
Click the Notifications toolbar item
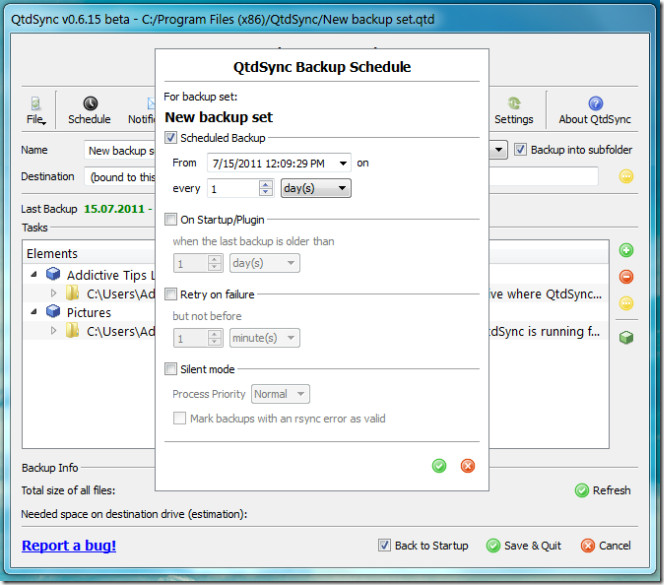pos(141,111)
